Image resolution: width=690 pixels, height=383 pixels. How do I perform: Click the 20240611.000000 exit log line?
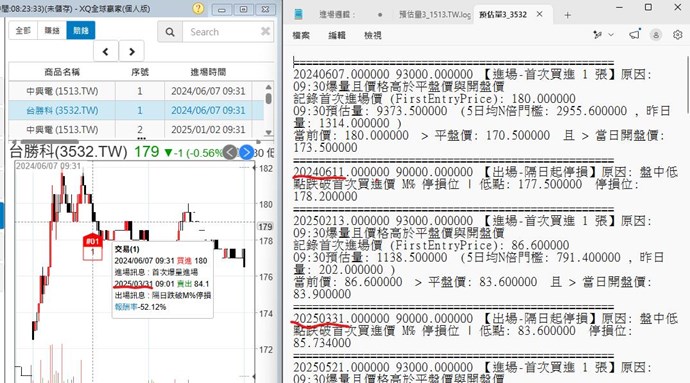point(485,172)
